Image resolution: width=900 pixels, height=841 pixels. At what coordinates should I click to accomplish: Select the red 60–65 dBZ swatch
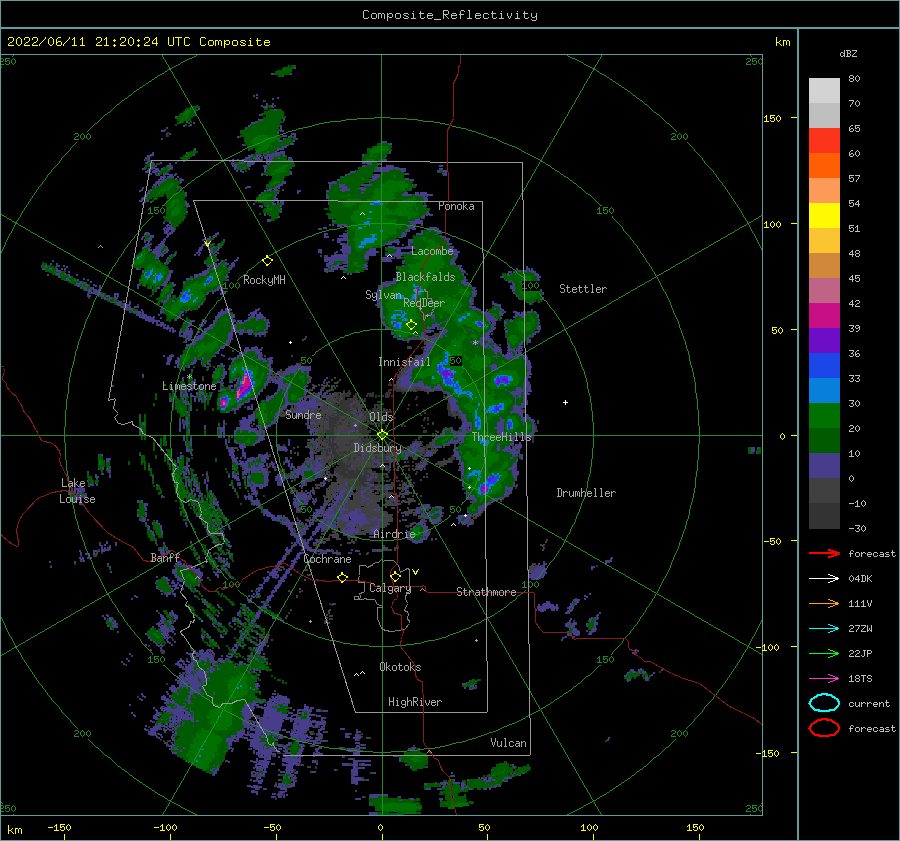(x=824, y=141)
